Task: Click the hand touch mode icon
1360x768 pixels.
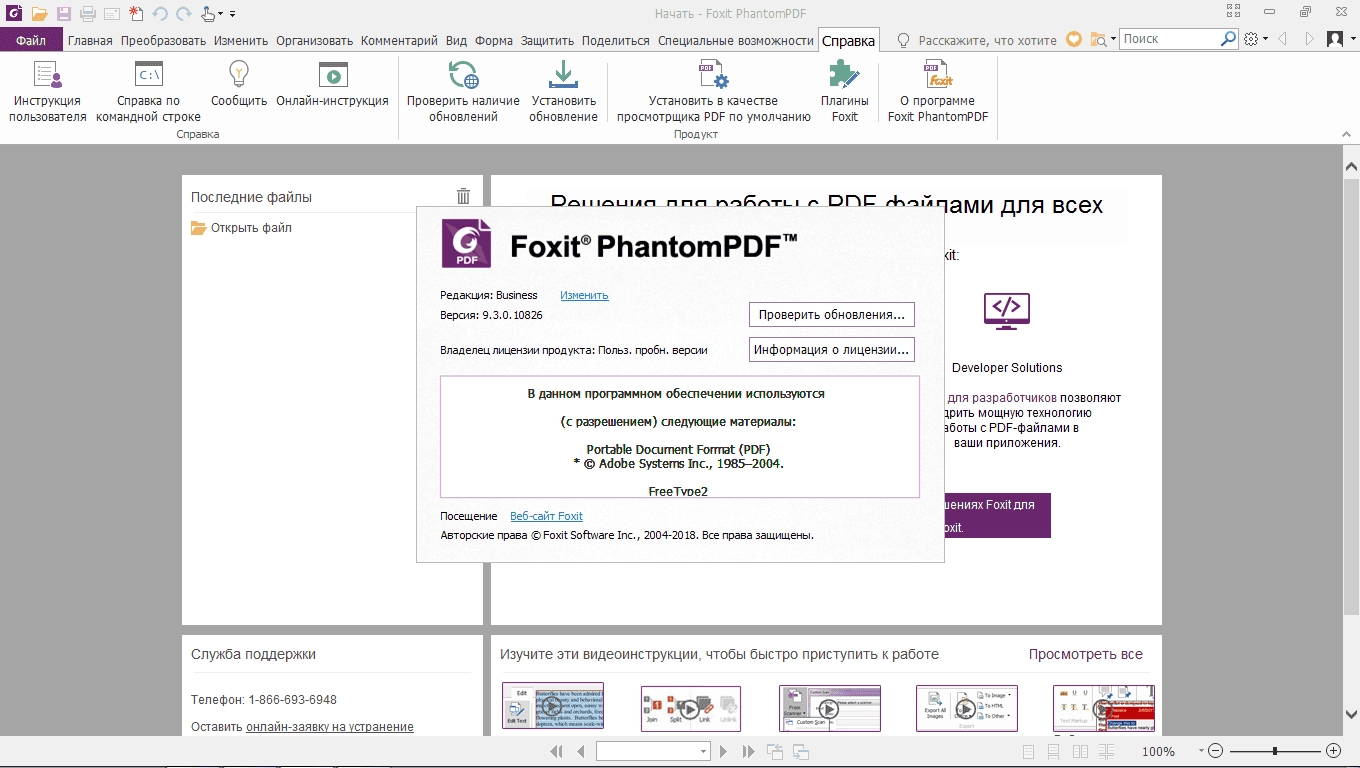Action: click(x=207, y=13)
